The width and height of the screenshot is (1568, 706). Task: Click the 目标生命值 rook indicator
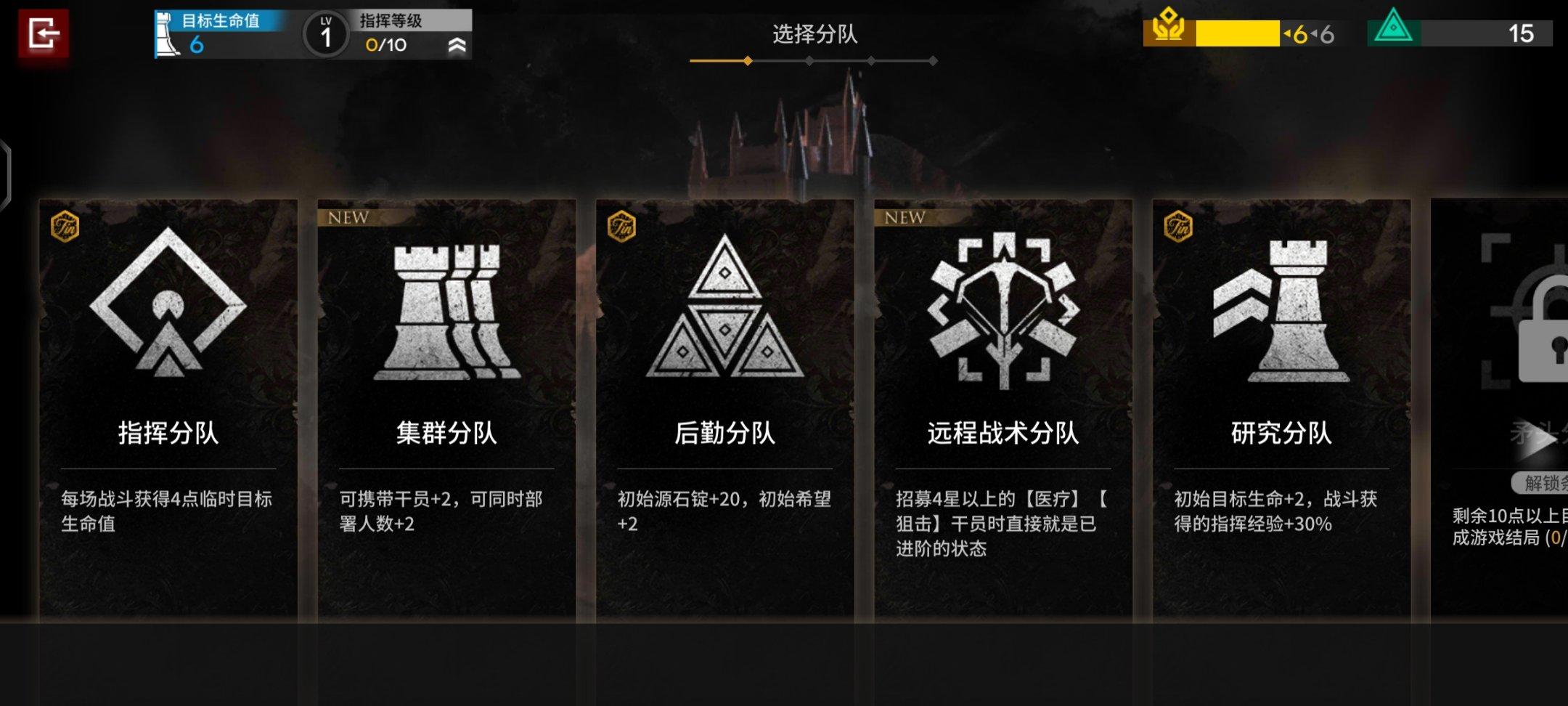pyautogui.click(x=168, y=35)
